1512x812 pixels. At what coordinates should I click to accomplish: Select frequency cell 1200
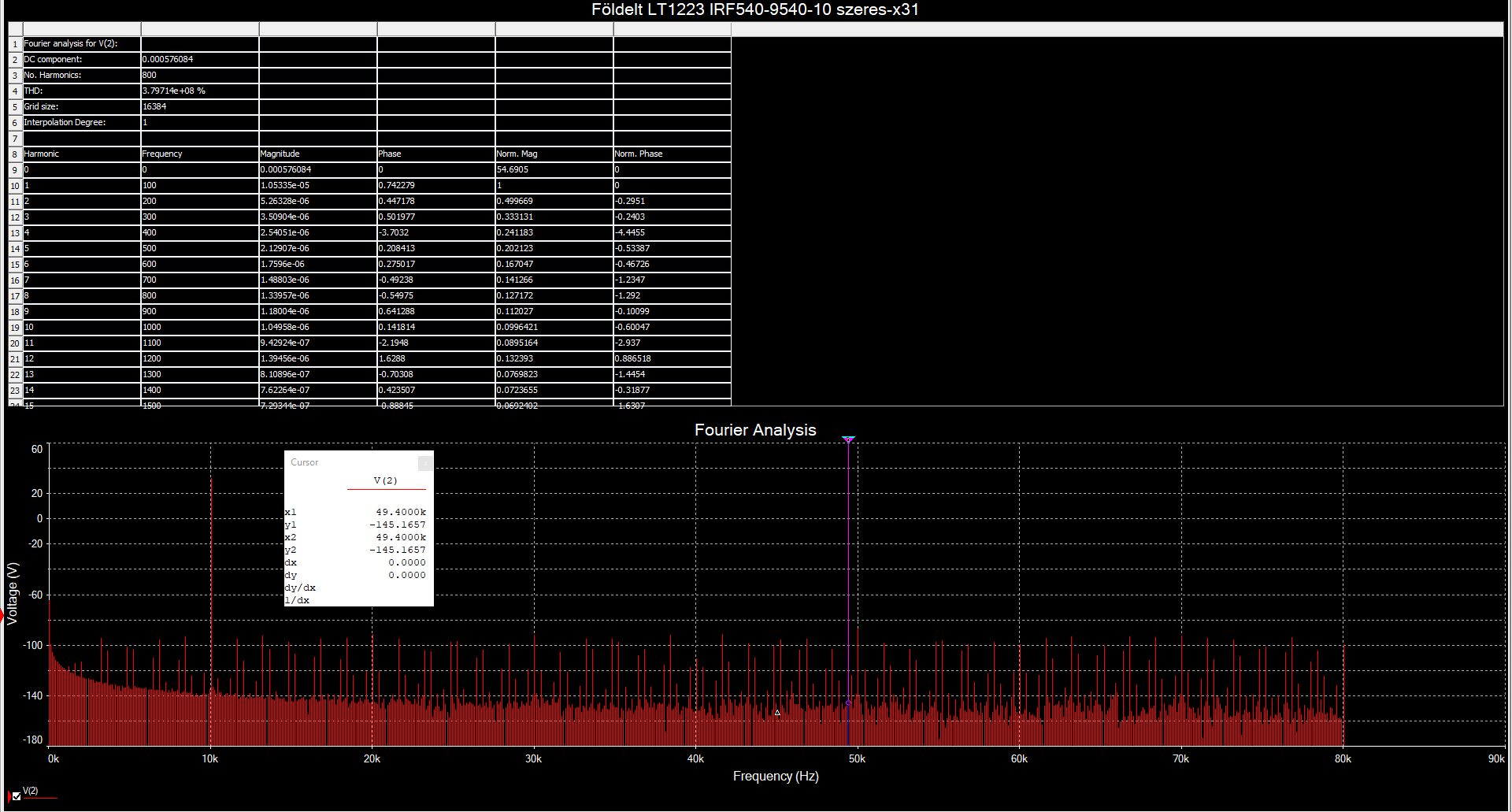tap(200, 358)
